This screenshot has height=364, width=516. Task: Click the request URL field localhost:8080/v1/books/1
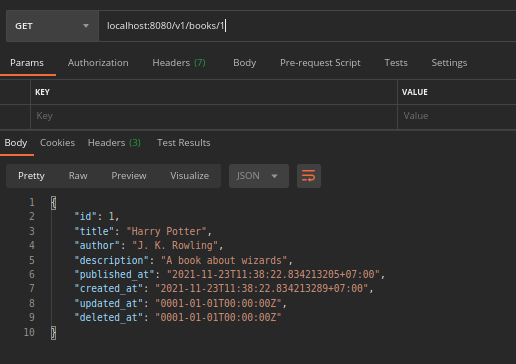tap(307, 26)
